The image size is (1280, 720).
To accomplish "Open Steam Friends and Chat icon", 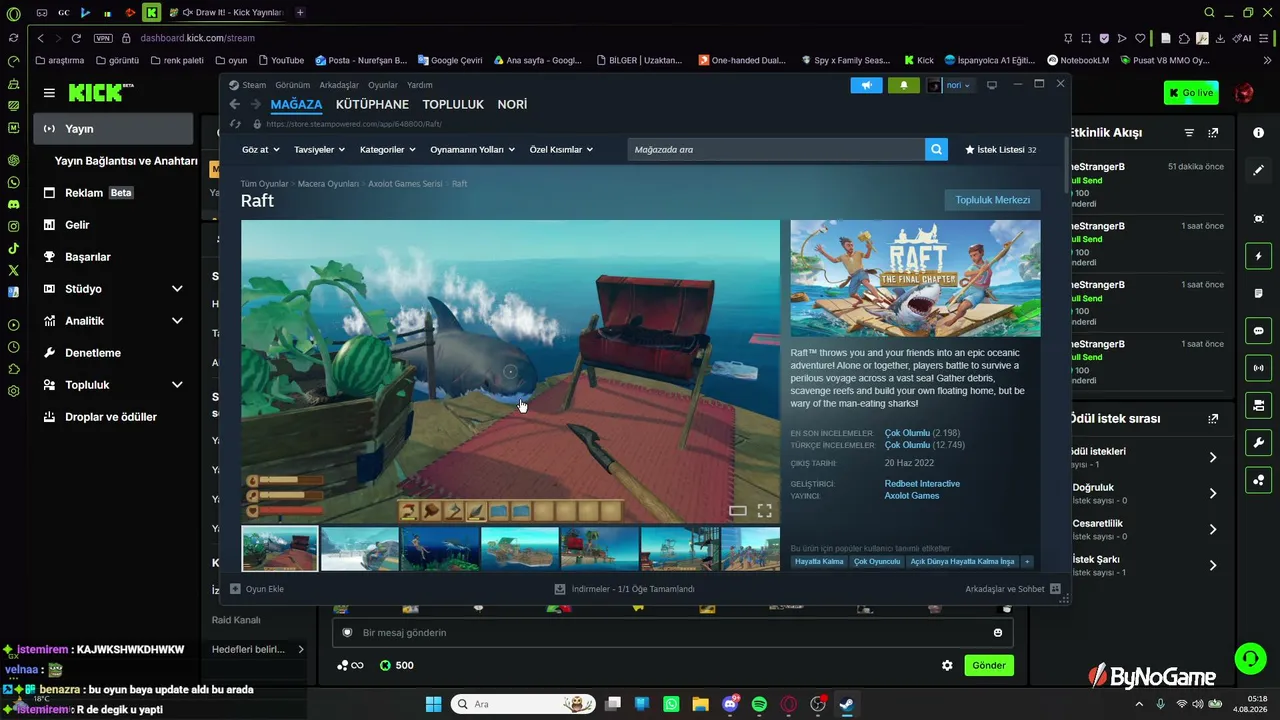I will 1055,589.
